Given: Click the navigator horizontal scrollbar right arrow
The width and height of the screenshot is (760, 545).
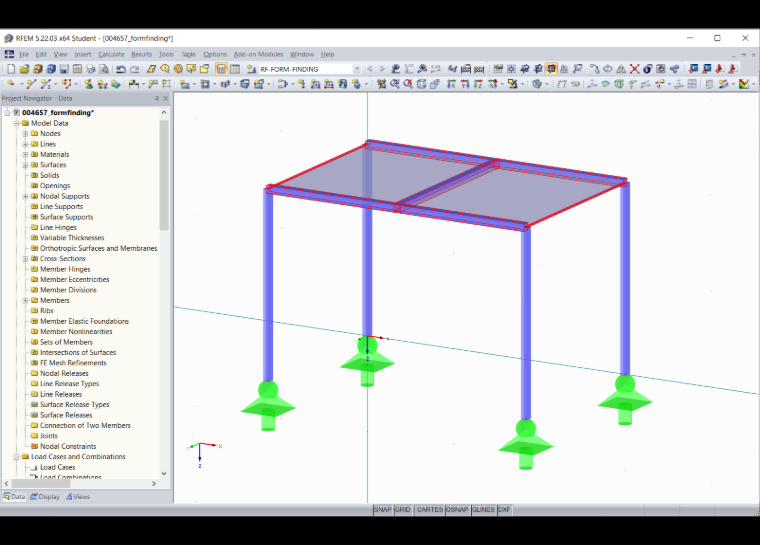Looking at the screenshot, I should point(154,483).
